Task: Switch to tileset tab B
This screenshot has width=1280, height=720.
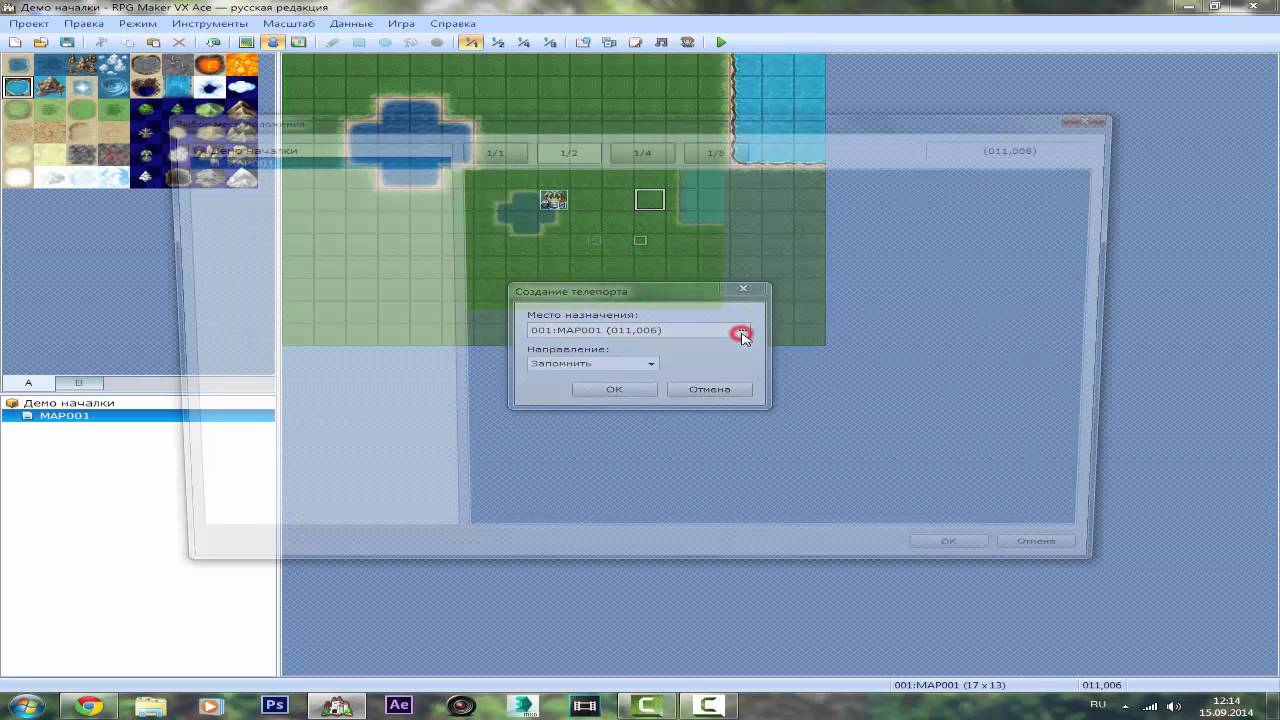Action: 78,383
